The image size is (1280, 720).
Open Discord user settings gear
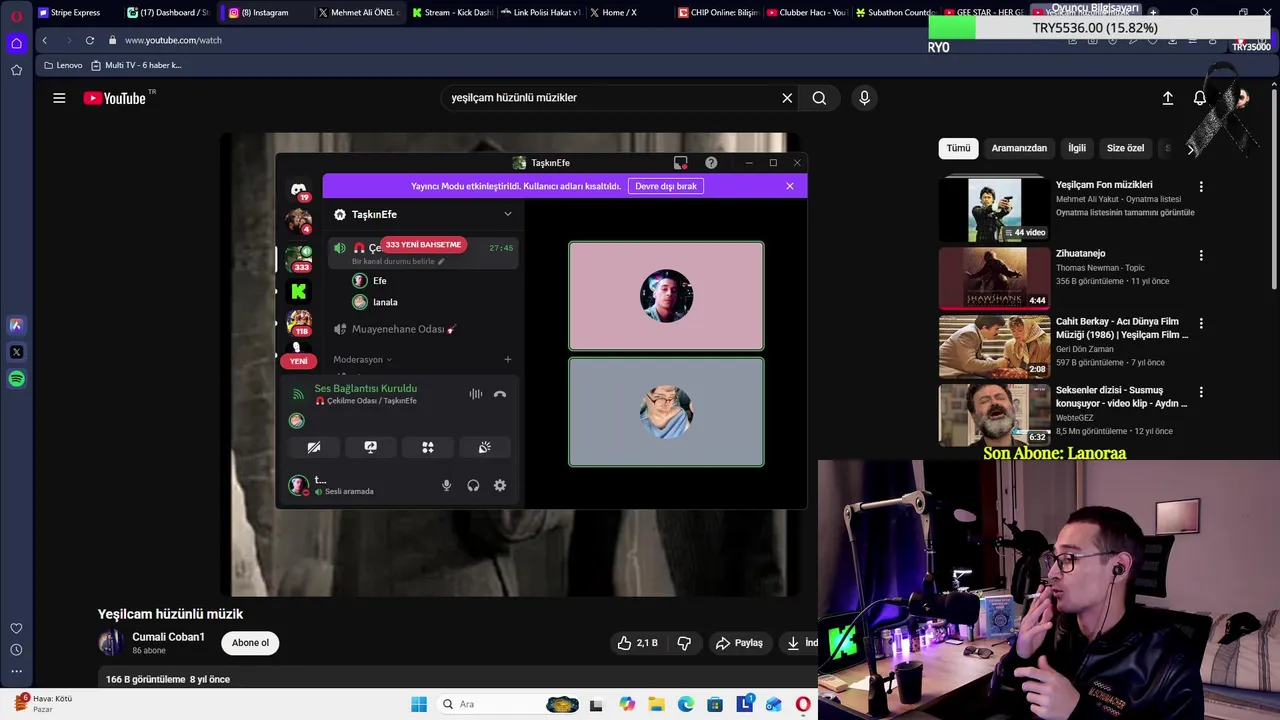tap(500, 485)
